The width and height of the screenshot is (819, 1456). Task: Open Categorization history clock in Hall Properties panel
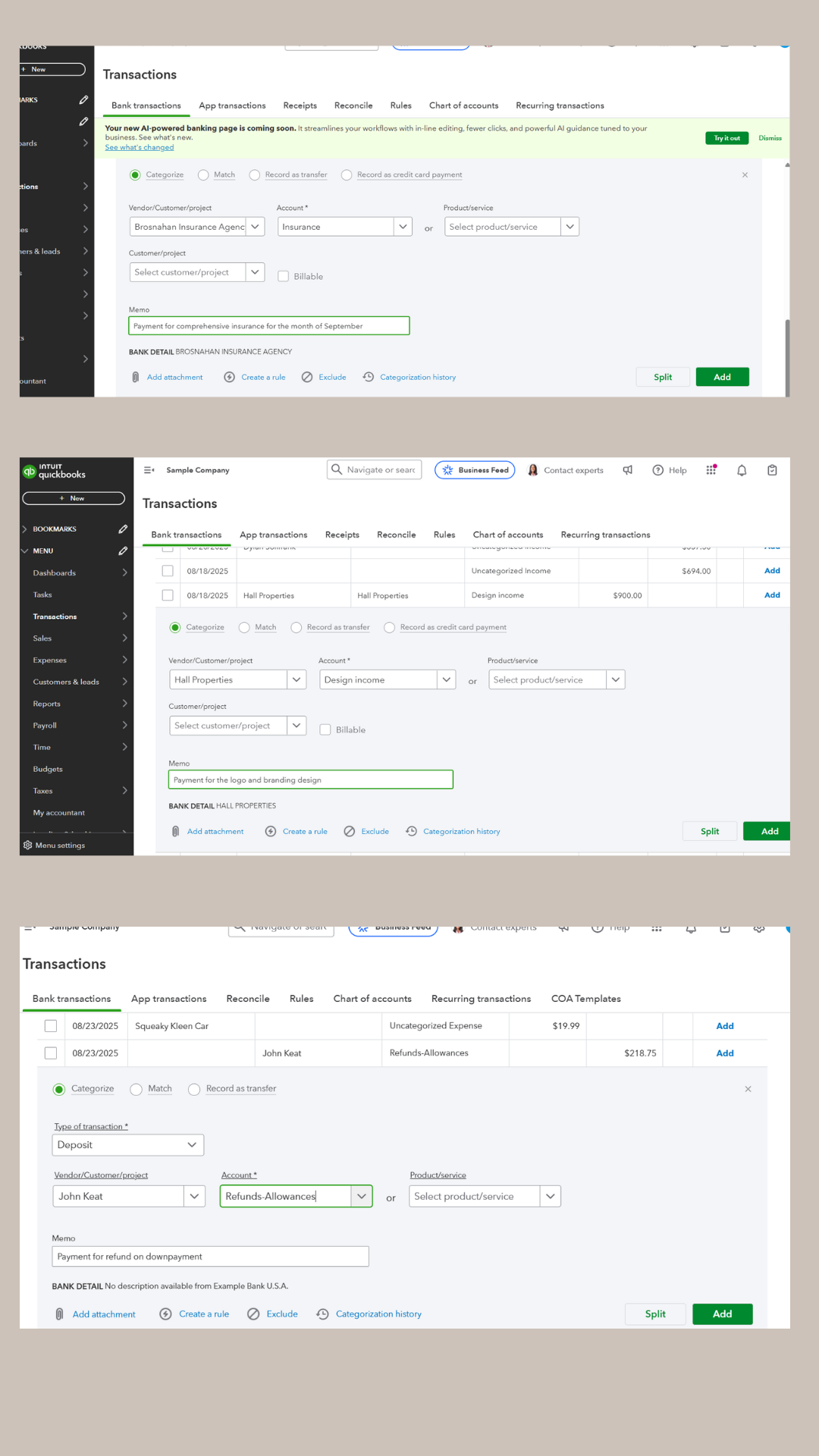[x=411, y=832]
